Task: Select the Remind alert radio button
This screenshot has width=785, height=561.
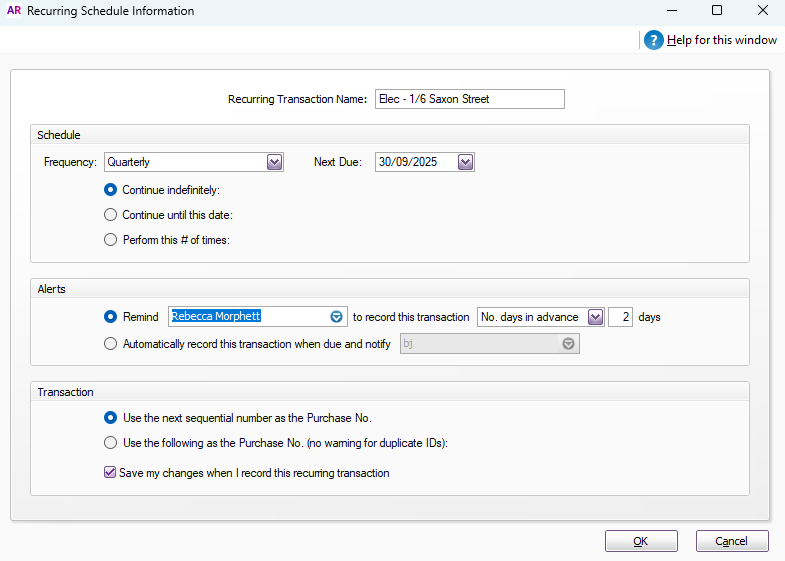Action: 111,317
